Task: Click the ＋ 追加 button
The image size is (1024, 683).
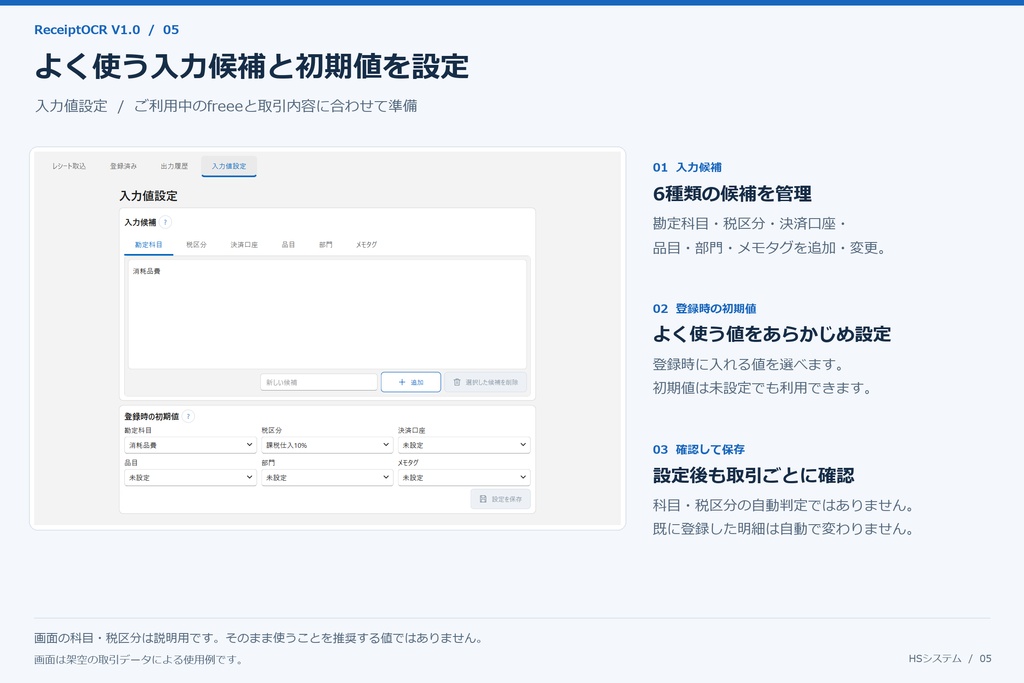Action: pos(411,382)
